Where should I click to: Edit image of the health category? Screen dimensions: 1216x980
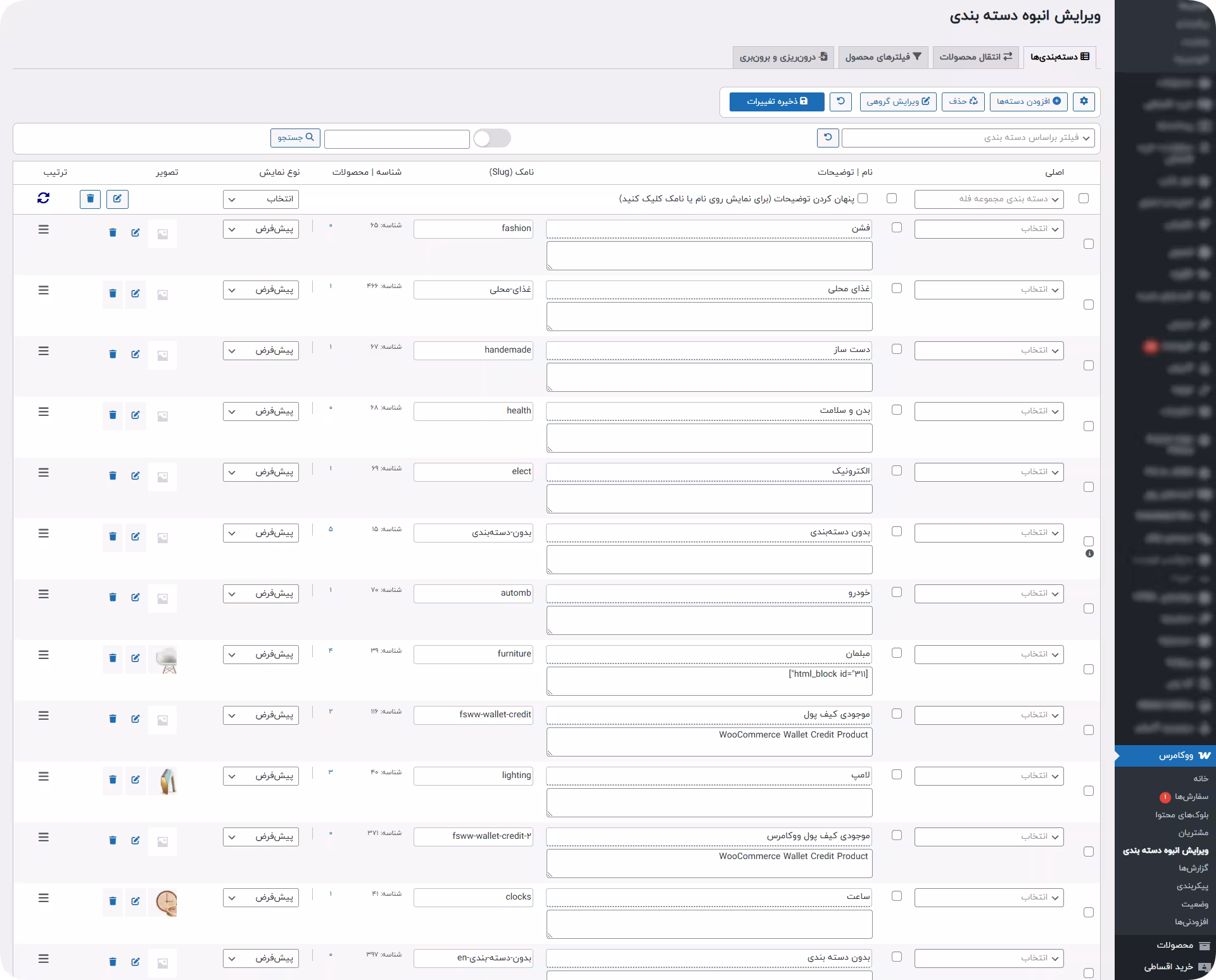point(136,415)
